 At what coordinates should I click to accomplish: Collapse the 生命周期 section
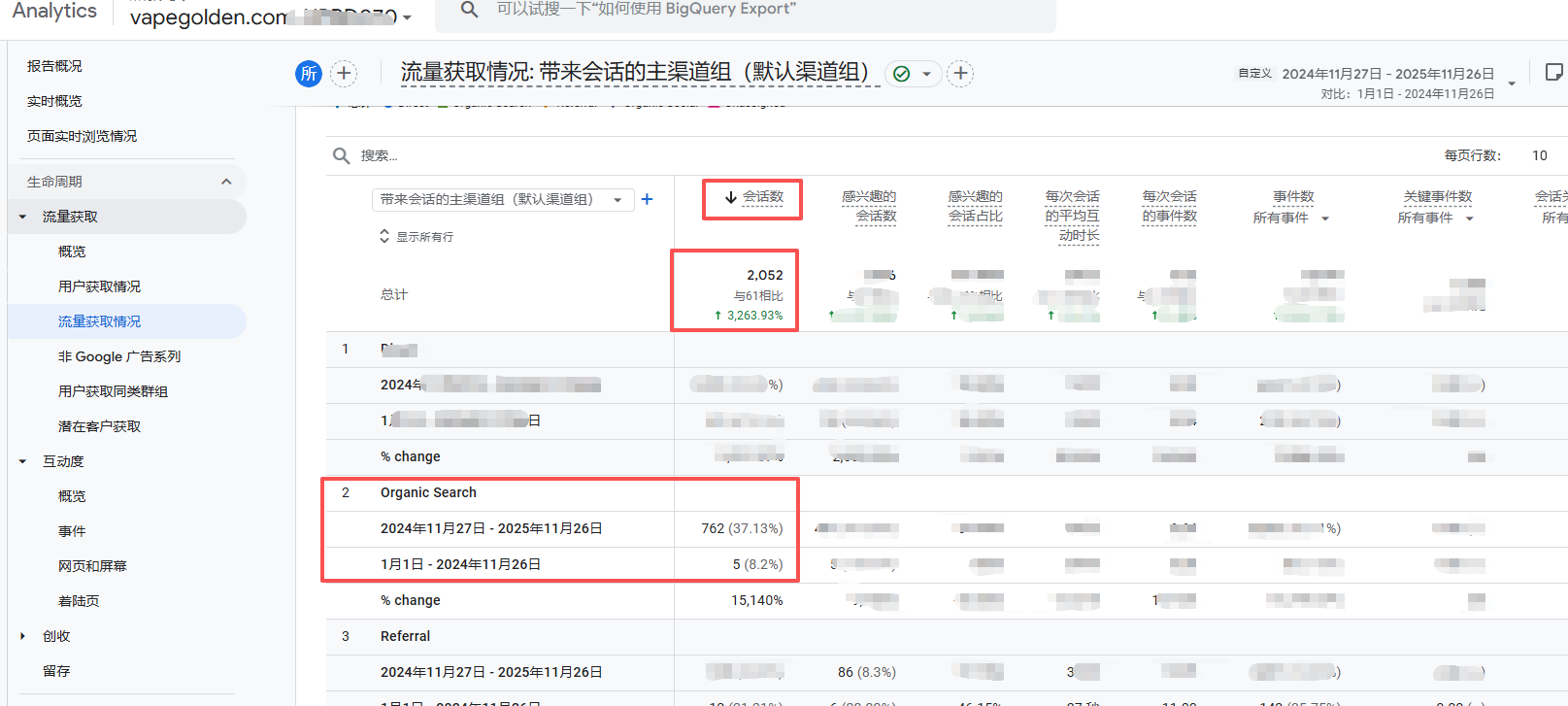[226, 182]
